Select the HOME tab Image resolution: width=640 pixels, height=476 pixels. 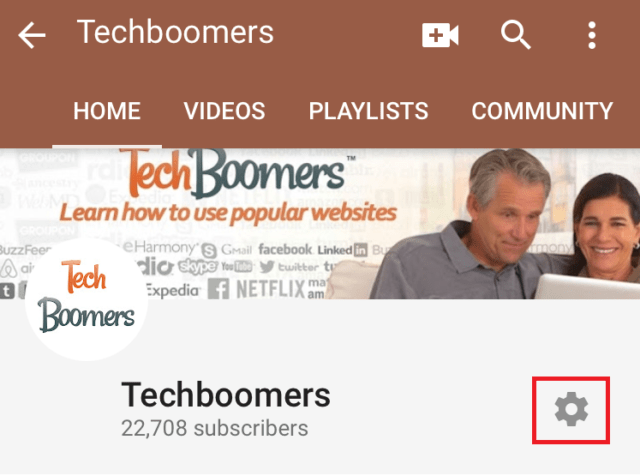tap(107, 111)
